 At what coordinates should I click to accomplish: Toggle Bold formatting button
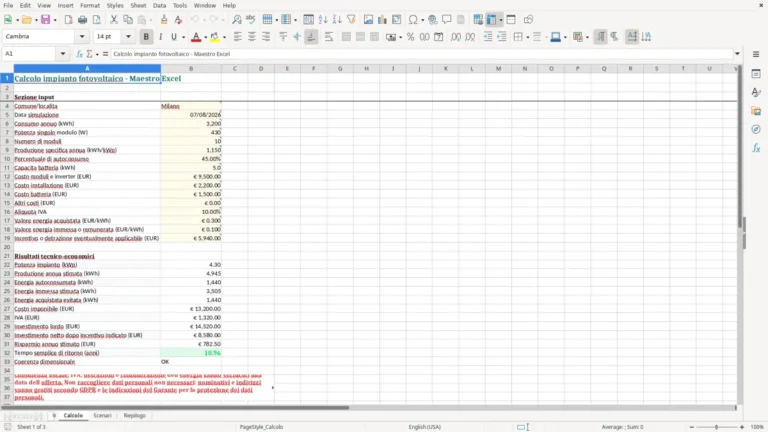click(146, 37)
